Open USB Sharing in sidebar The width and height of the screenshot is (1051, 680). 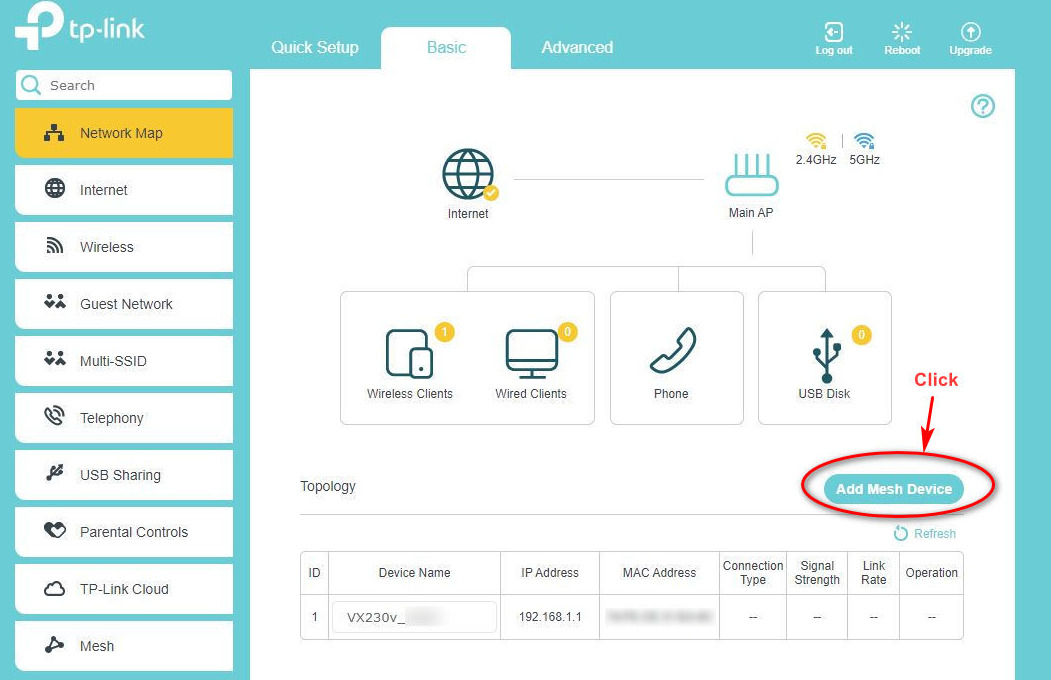pyautogui.click(x=124, y=474)
